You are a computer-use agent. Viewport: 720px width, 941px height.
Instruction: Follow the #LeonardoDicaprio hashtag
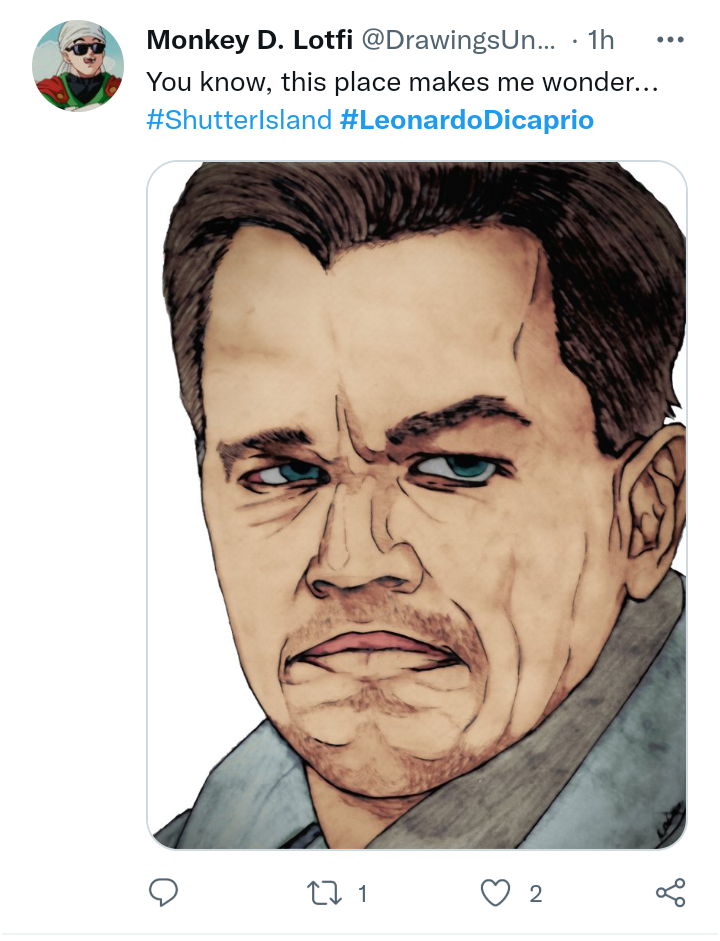click(x=467, y=119)
